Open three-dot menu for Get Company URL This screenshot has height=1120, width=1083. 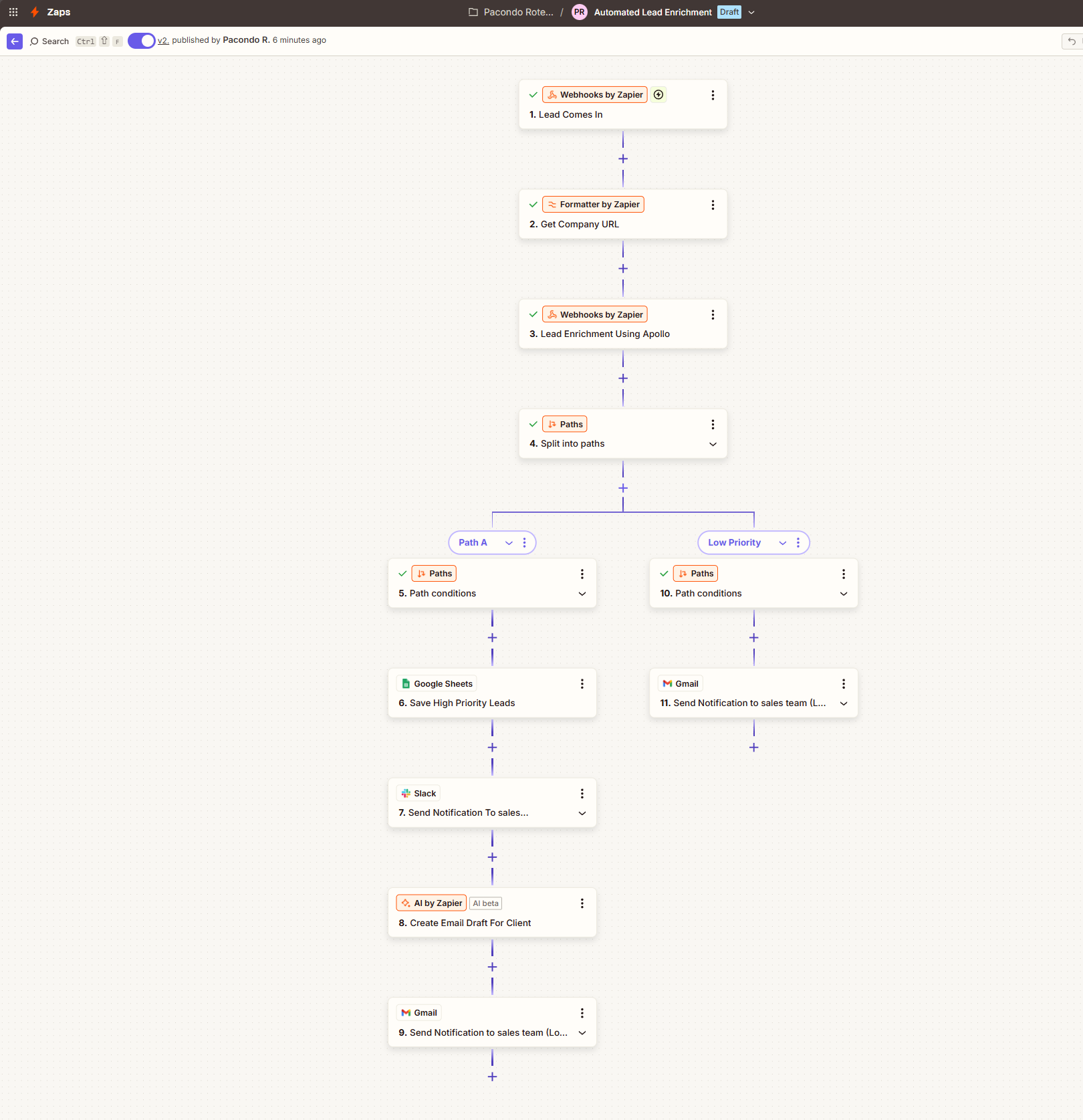click(x=713, y=205)
